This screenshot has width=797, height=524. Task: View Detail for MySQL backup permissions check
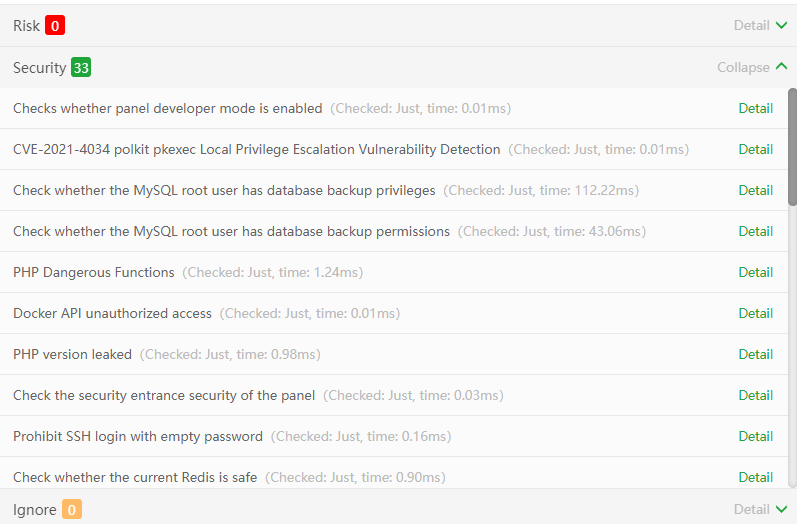tap(755, 231)
